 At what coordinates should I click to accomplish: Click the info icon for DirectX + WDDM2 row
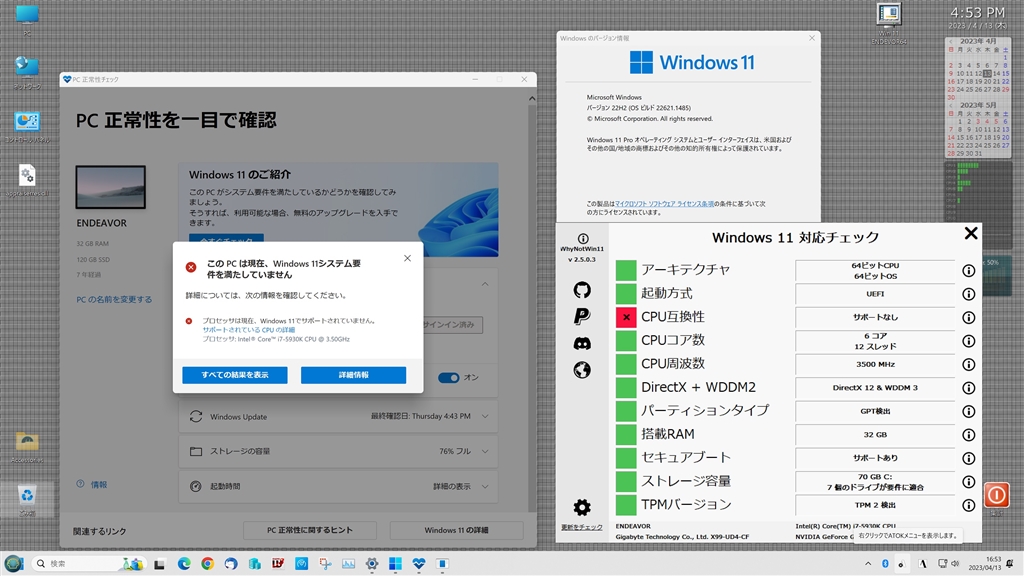tap(968, 388)
